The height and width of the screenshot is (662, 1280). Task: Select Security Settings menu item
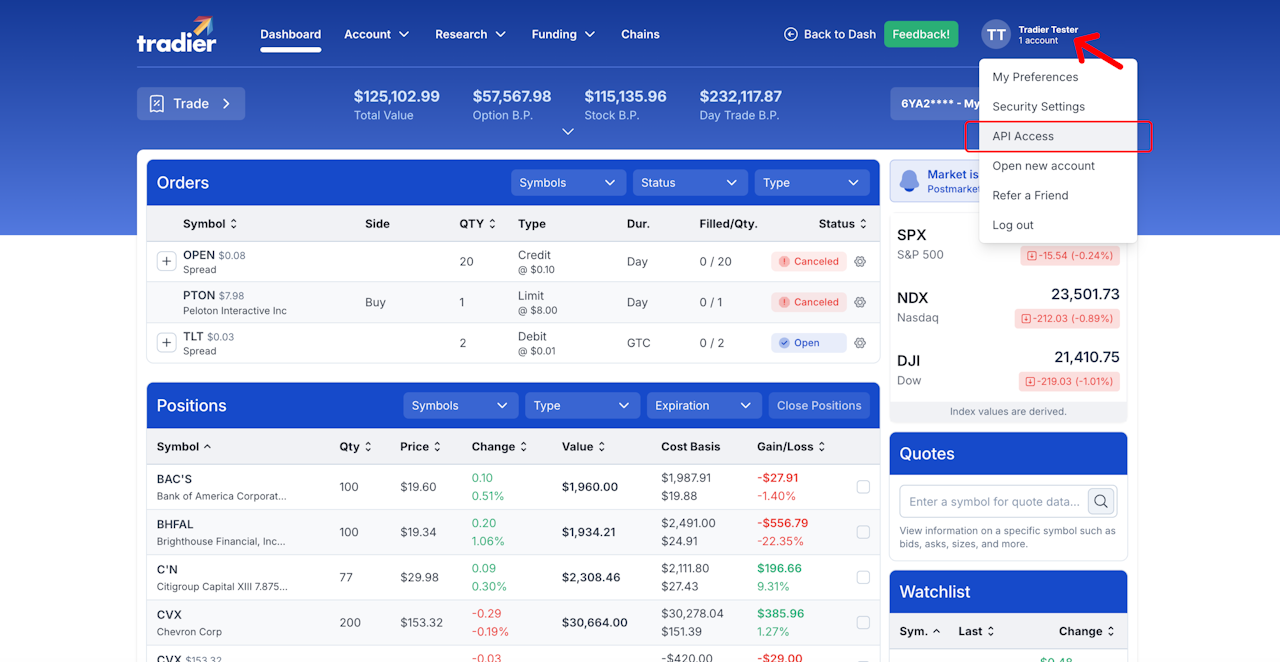[1058, 106]
